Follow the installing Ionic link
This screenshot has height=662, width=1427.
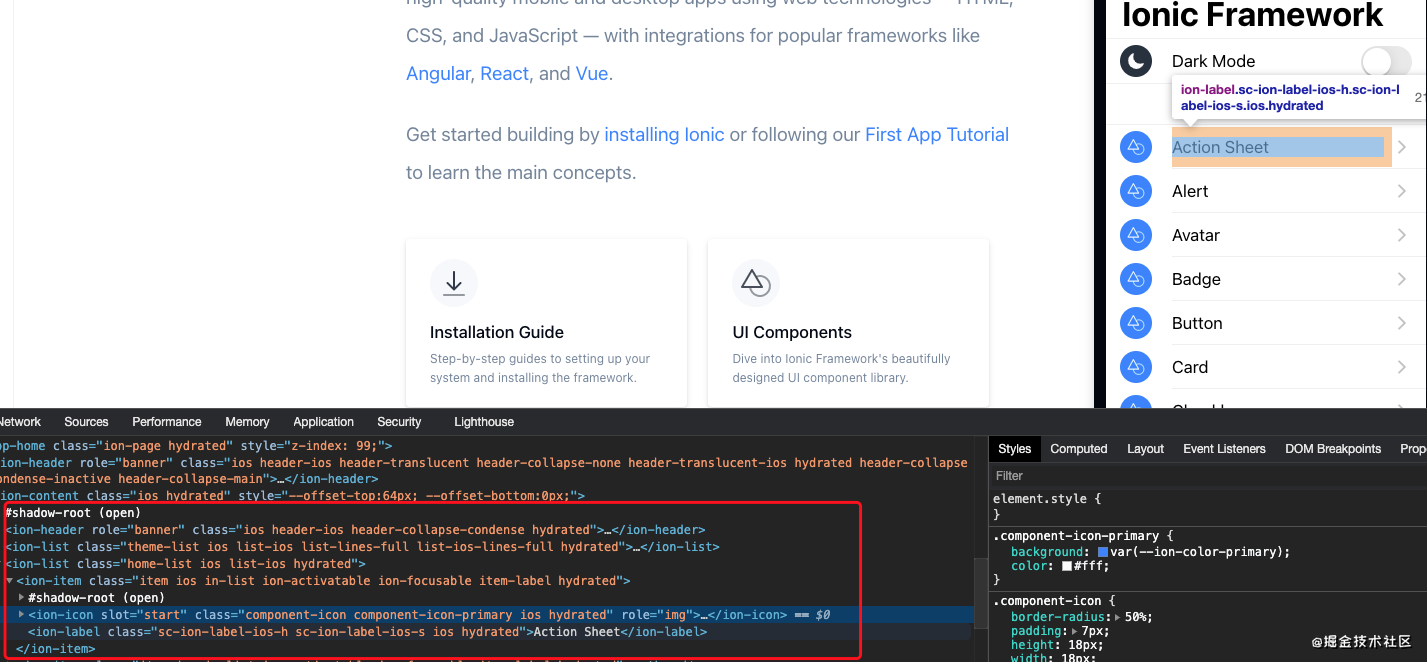point(664,135)
